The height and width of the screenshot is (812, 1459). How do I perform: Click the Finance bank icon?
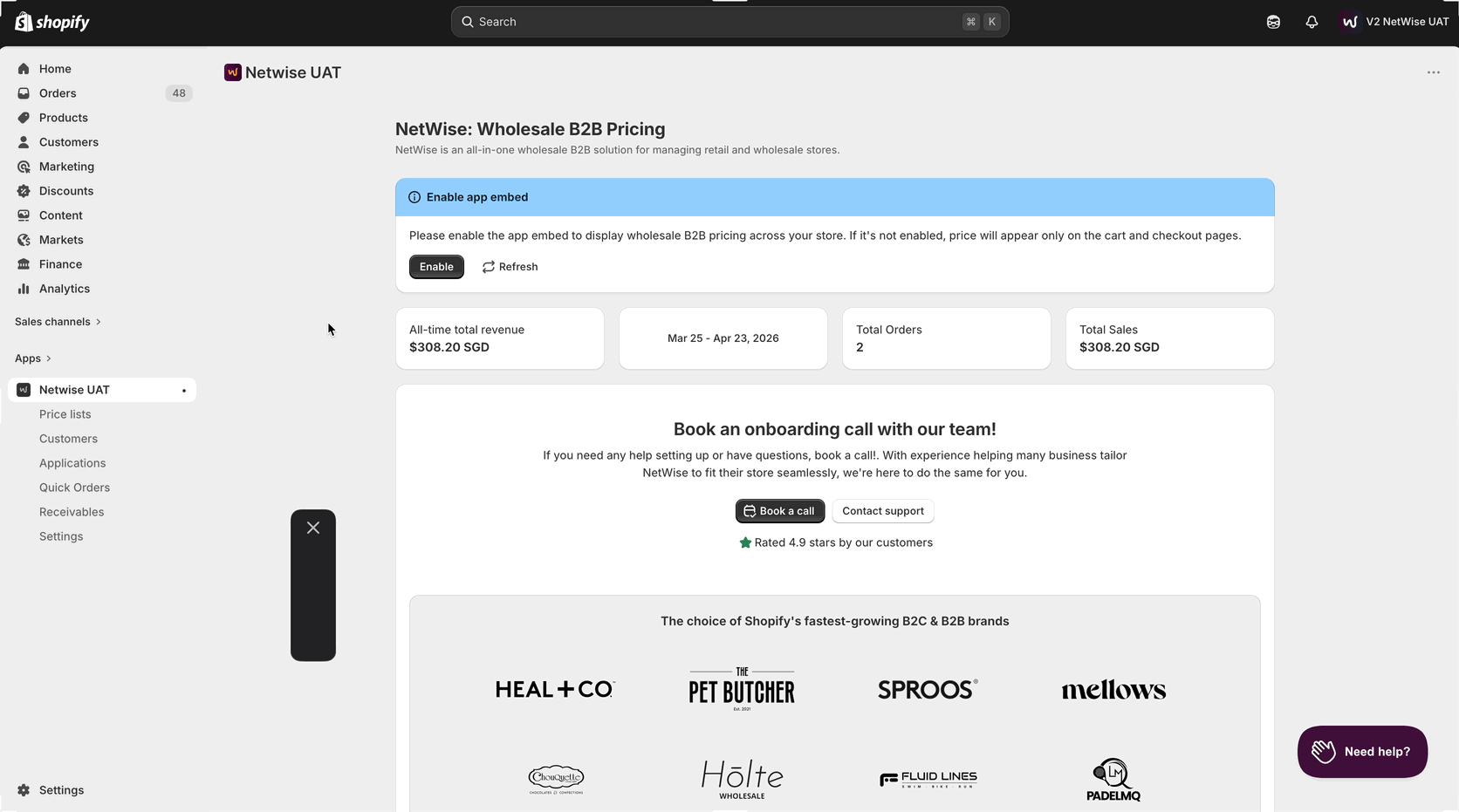[x=24, y=264]
